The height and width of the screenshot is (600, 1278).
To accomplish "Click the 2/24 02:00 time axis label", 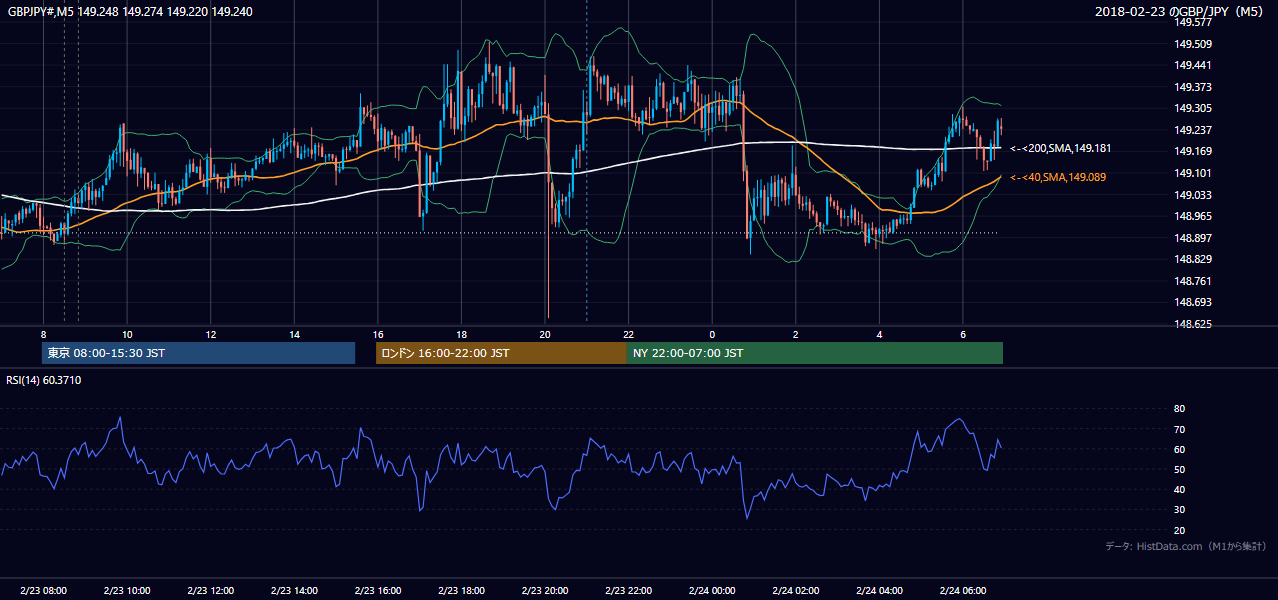I will [x=795, y=590].
